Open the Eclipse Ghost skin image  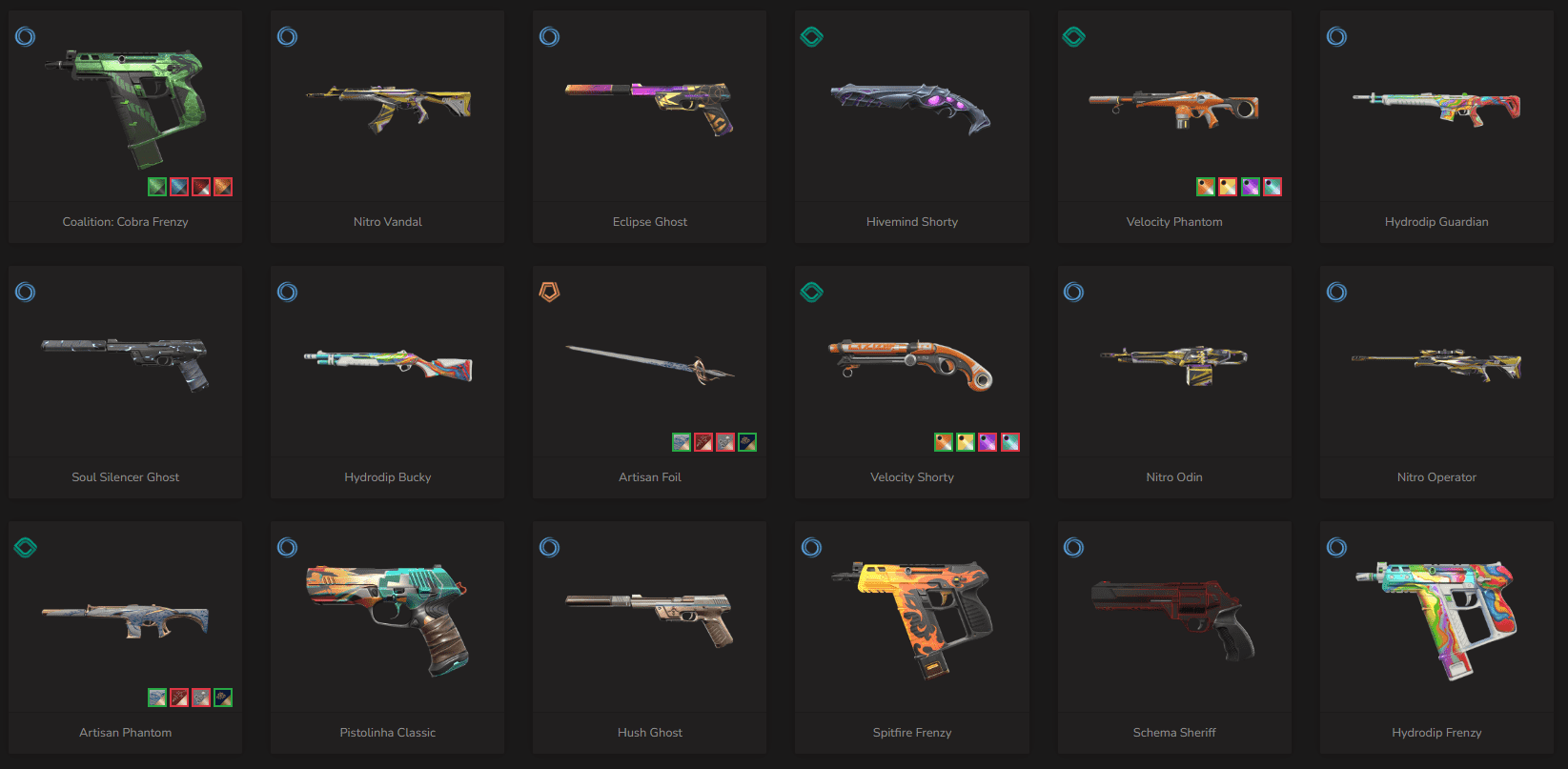(x=649, y=106)
